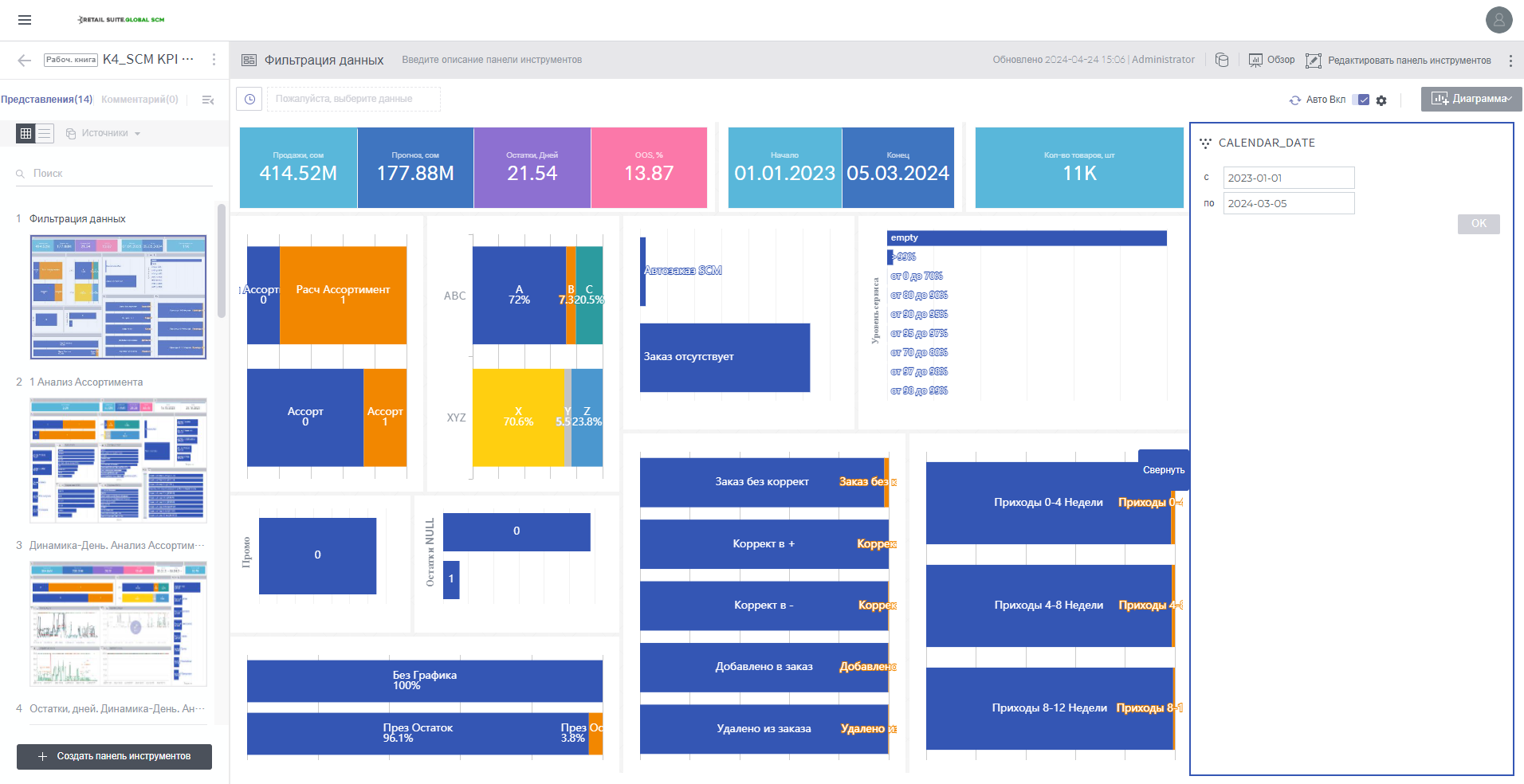Click Создать панель инструментов button
1524x784 pixels.
(x=114, y=756)
